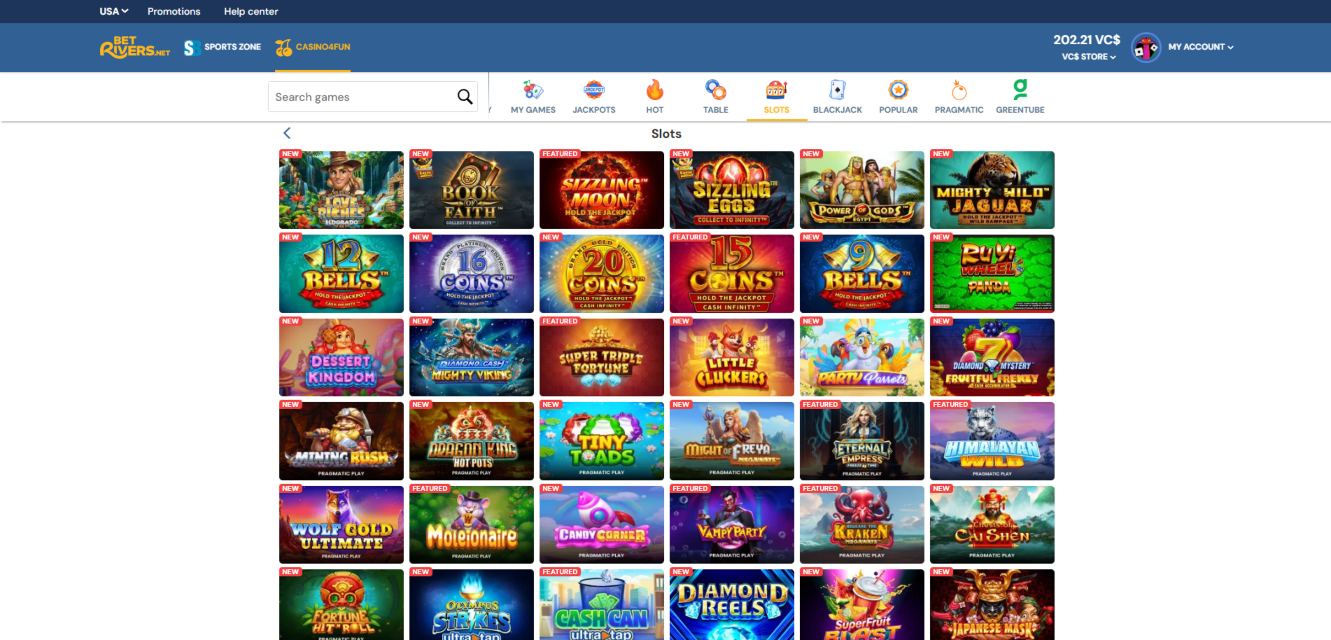Open the Blackjack category
Screen dimensions: 1331x640
[838, 97]
